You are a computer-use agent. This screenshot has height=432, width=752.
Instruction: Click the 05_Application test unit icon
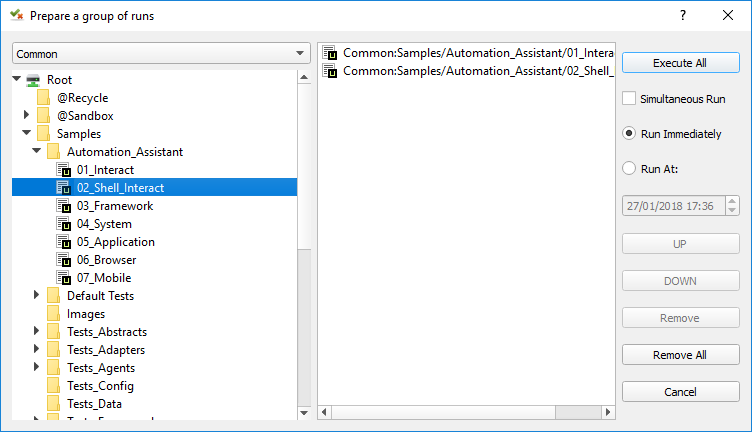pos(64,242)
